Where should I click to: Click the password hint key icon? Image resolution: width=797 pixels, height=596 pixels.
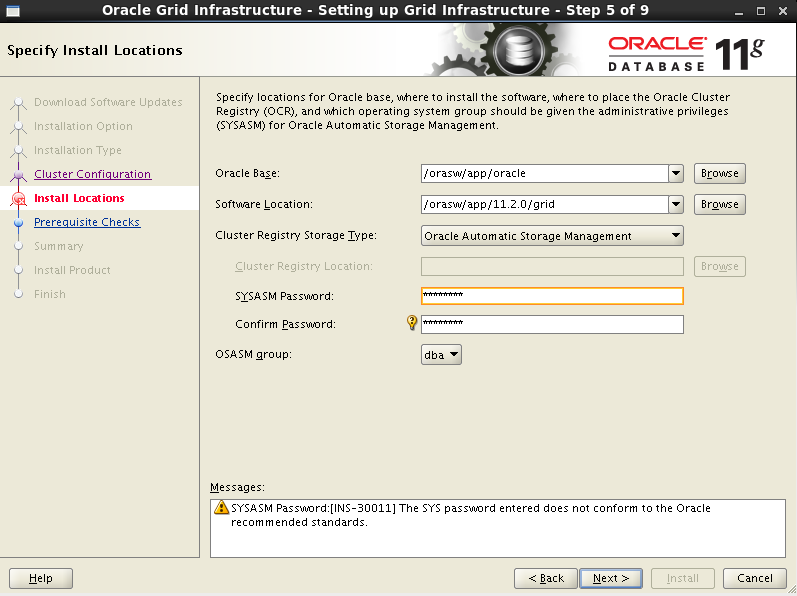(412, 322)
